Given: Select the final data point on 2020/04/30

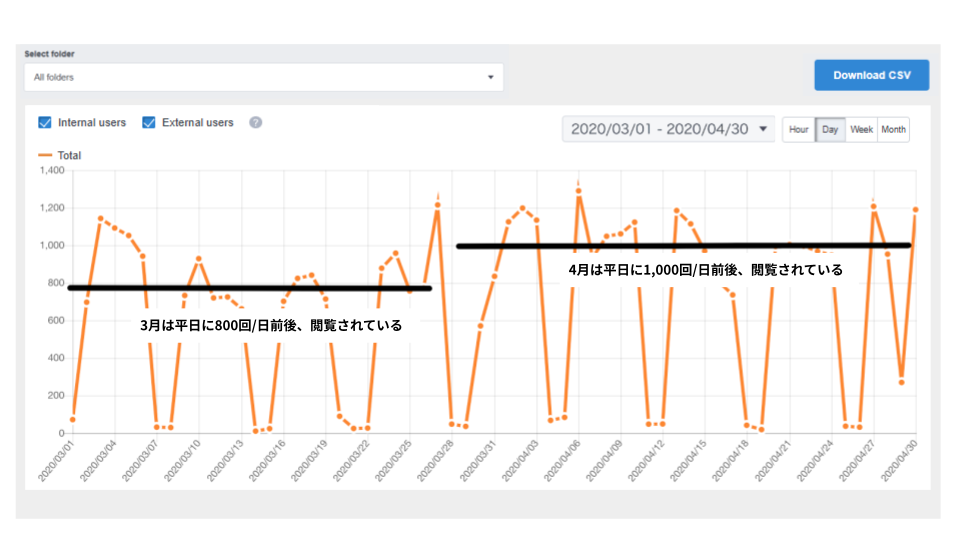Looking at the screenshot, I should 915,210.
